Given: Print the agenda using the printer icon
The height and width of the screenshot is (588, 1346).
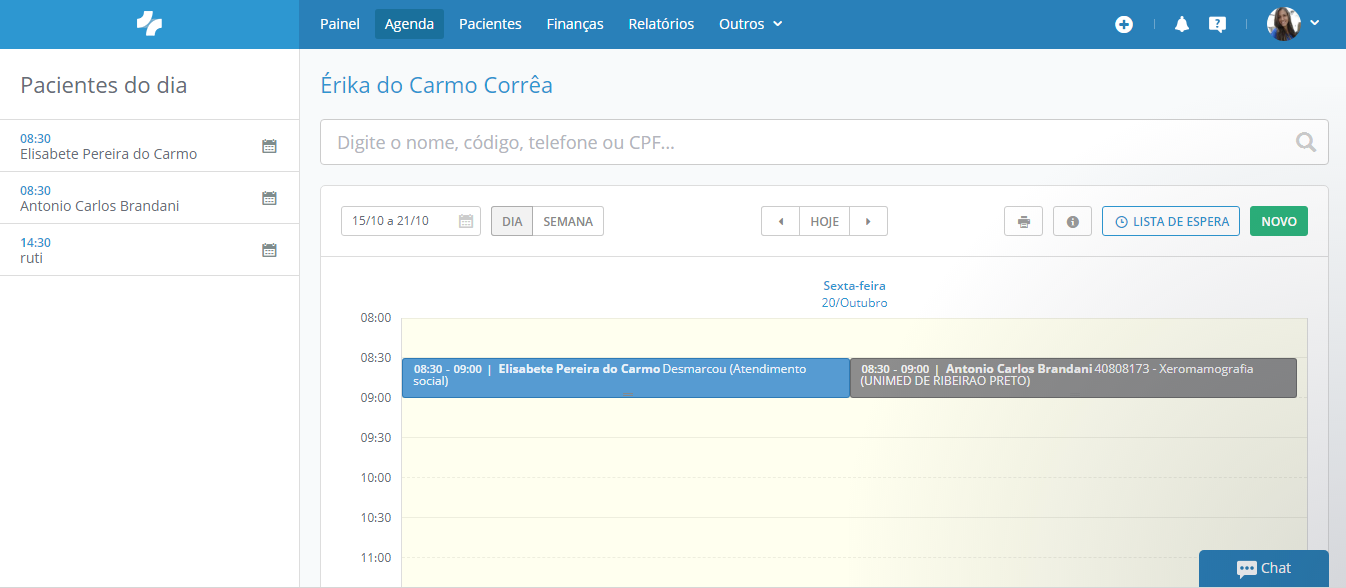Looking at the screenshot, I should 1023,220.
